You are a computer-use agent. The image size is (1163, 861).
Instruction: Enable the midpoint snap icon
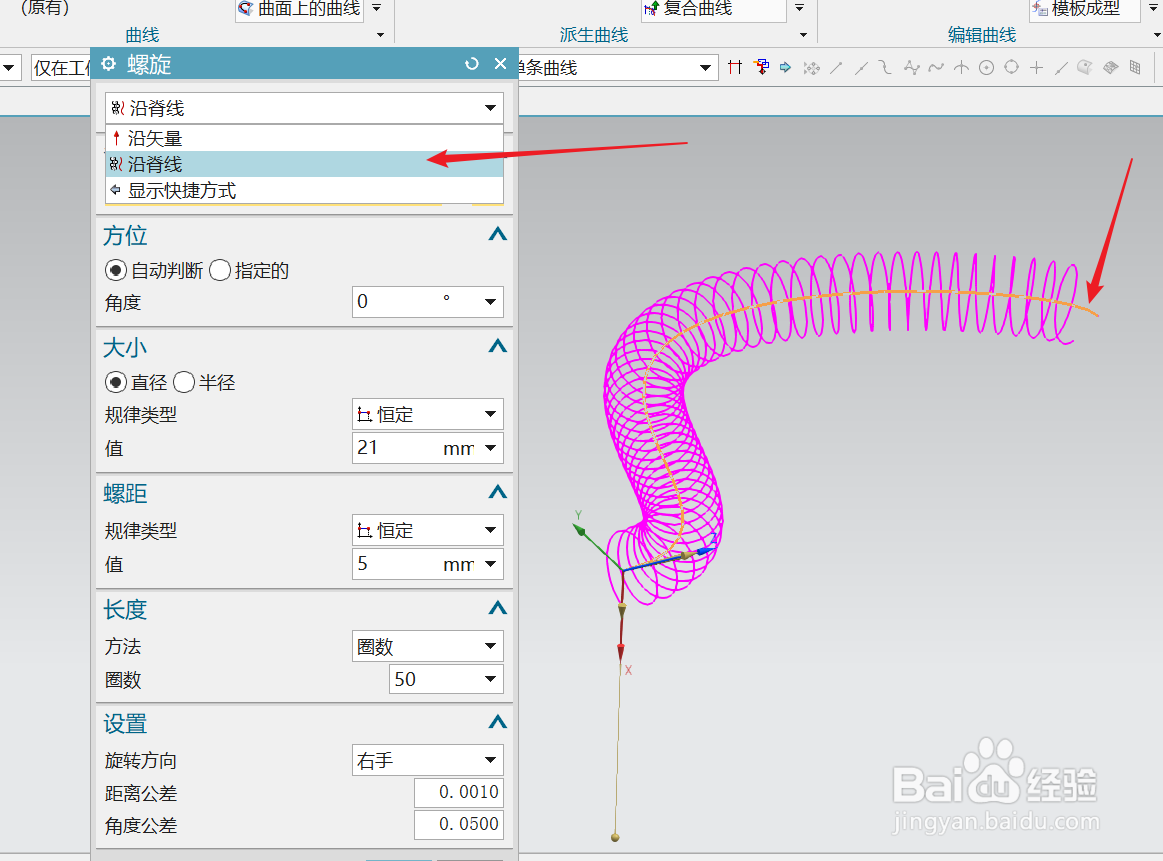tap(861, 67)
